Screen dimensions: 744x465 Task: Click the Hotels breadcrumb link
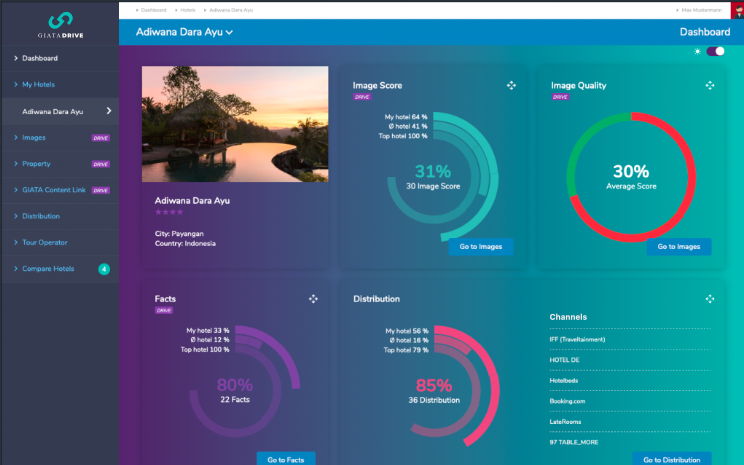click(x=187, y=9)
